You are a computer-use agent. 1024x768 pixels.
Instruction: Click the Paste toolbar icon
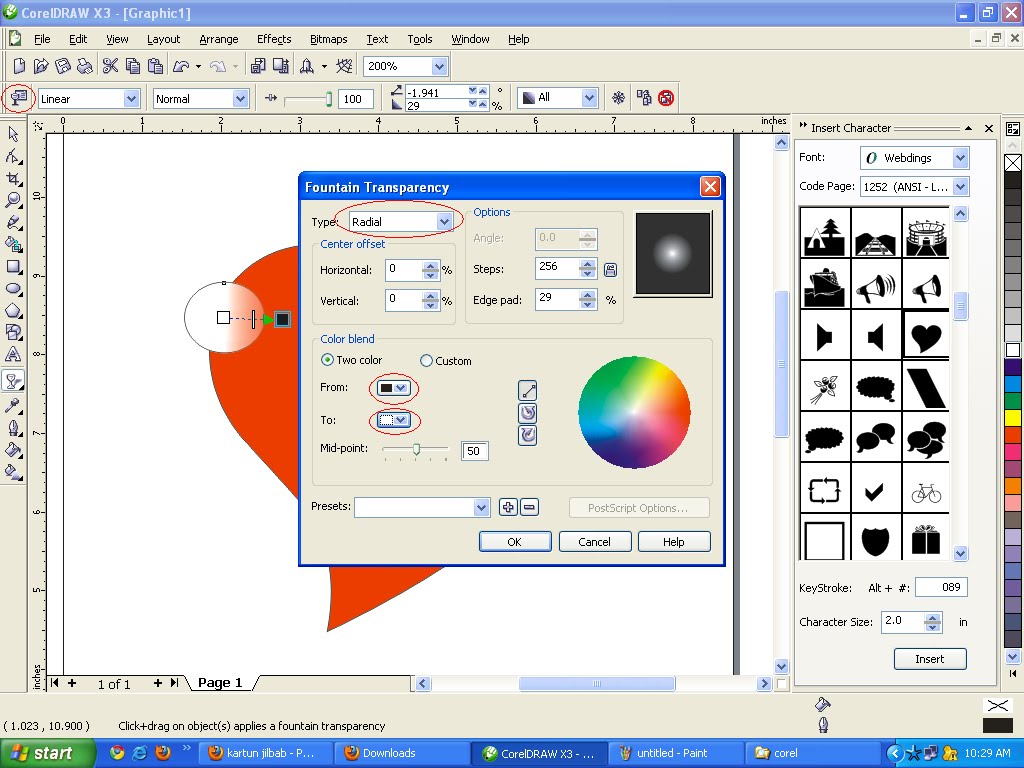[x=155, y=66]
